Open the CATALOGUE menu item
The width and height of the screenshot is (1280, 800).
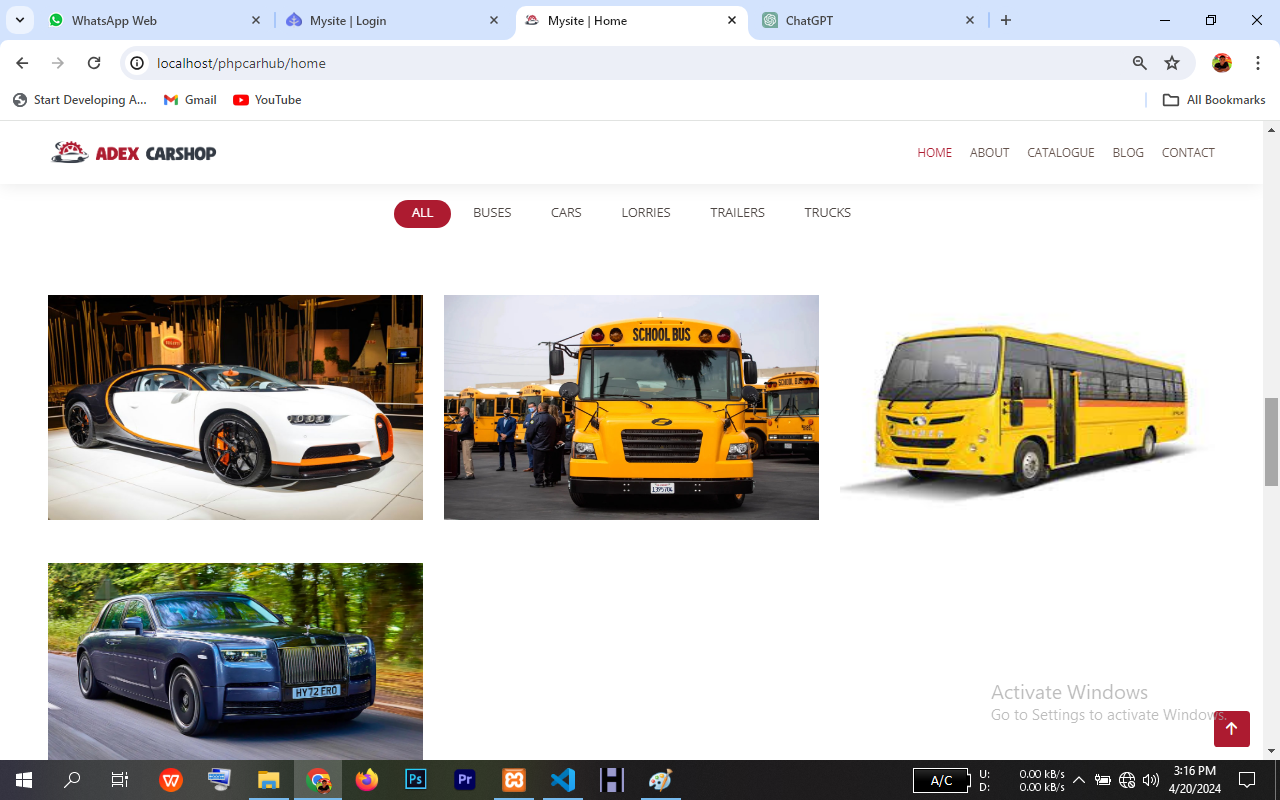[1060, 152]
